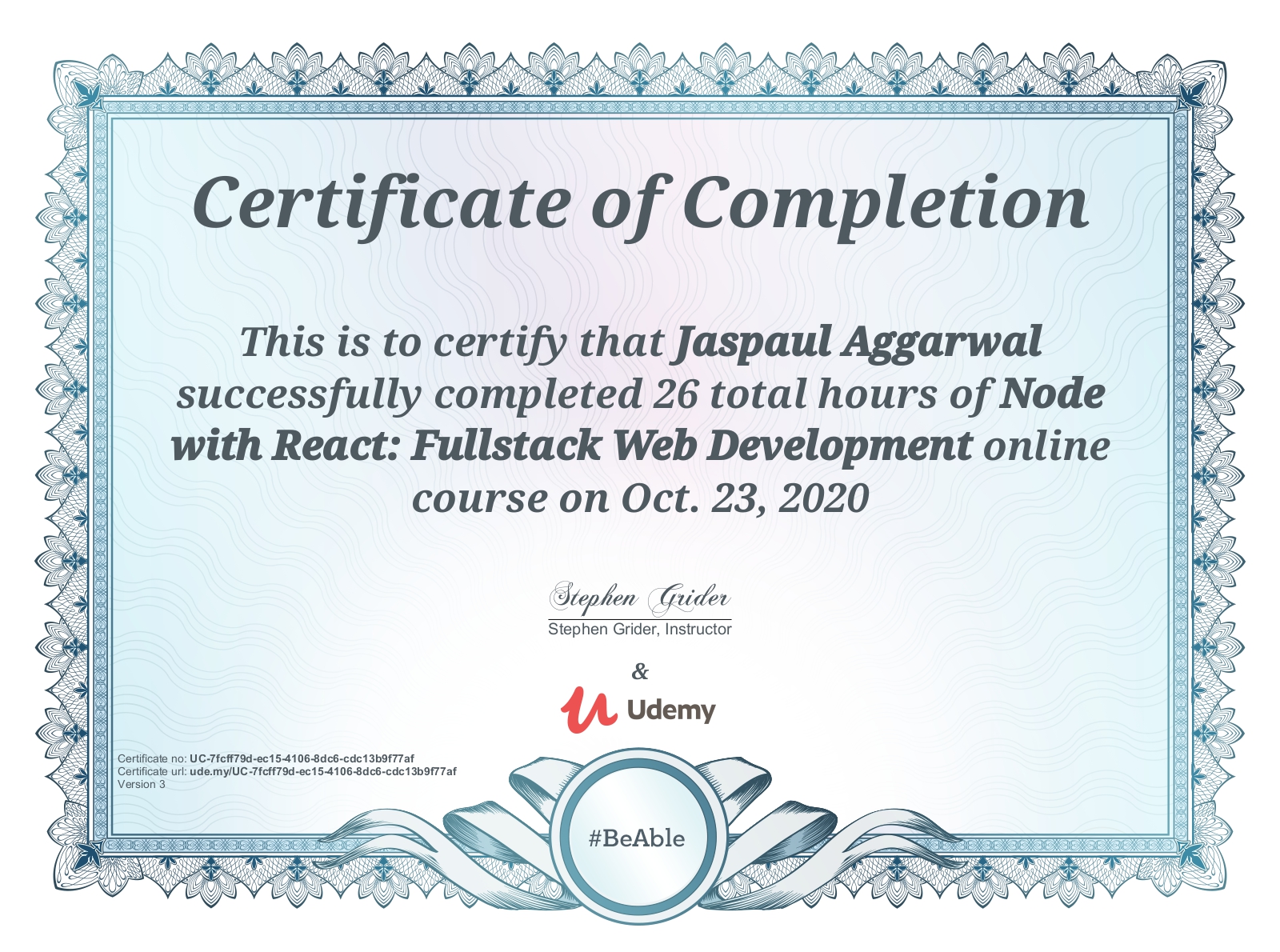Click the #BeAble badge text
Screen dimensions: 1280x952
637,838
